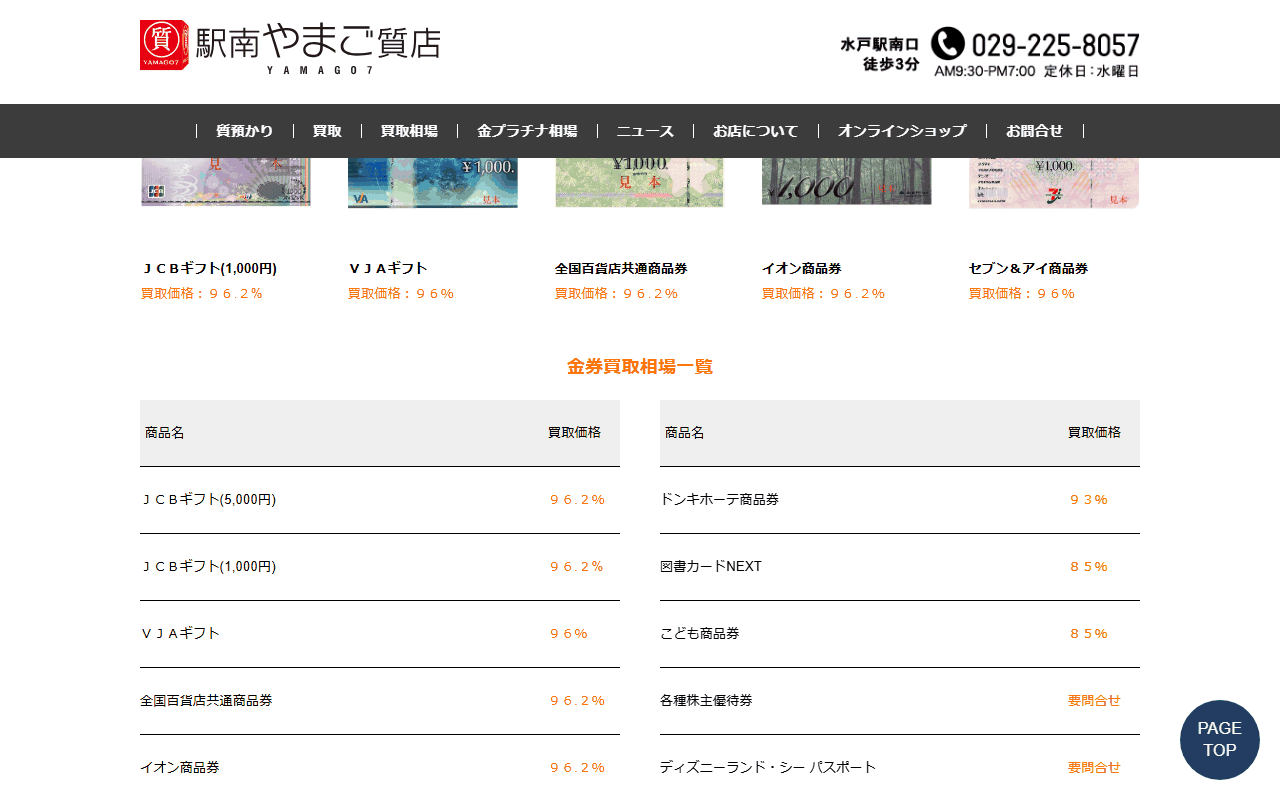Click the 図書カードNEXT table row
Image resolution: width=1280 pixels, height=800 pixels.
click(x=900, y=567)
